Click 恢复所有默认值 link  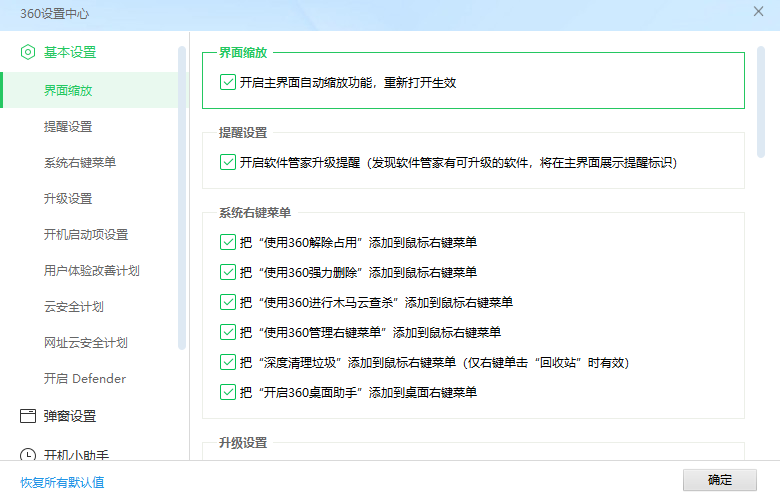[x=62, y=482]
